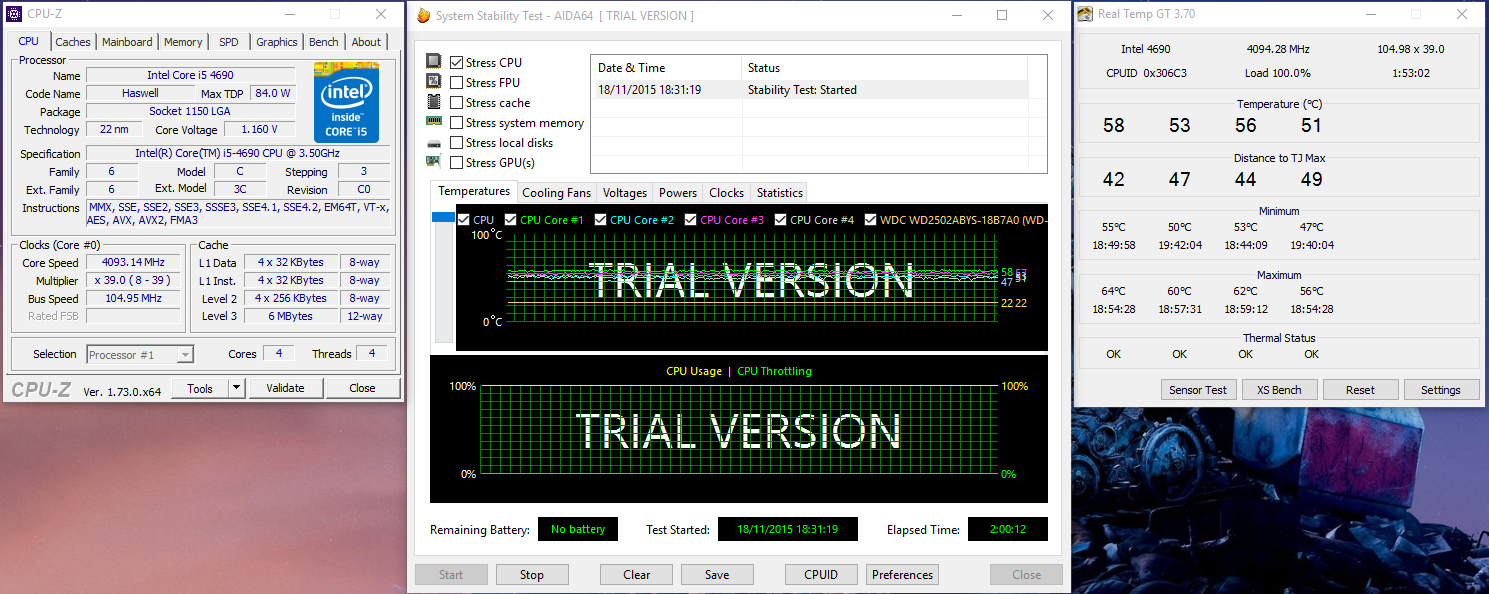Screen dimensions: 1489x594
Task: Click the Tools button in CPU-Z
Action: [200, 388]
